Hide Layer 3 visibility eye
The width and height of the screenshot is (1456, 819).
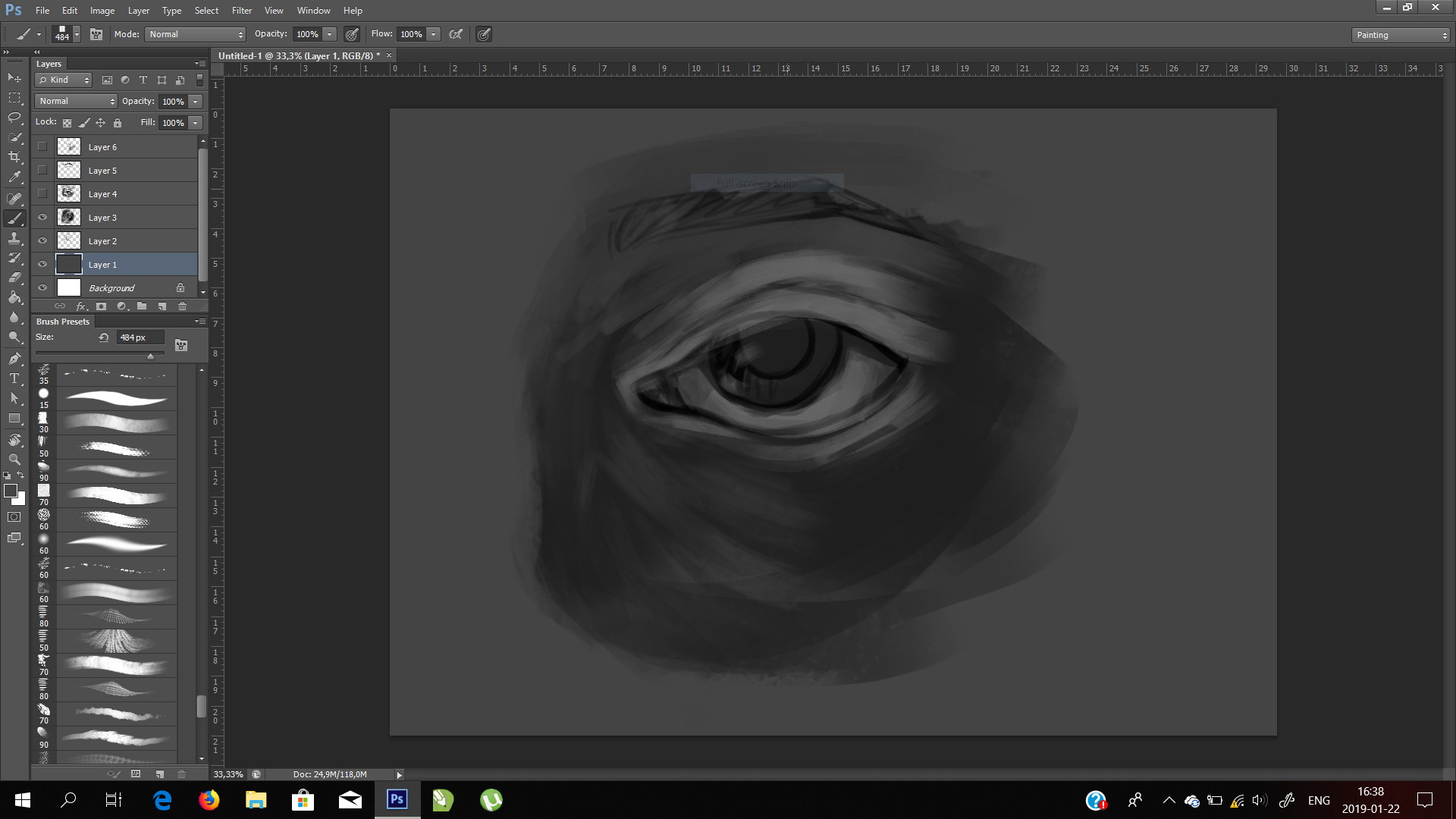pos(42,218)
